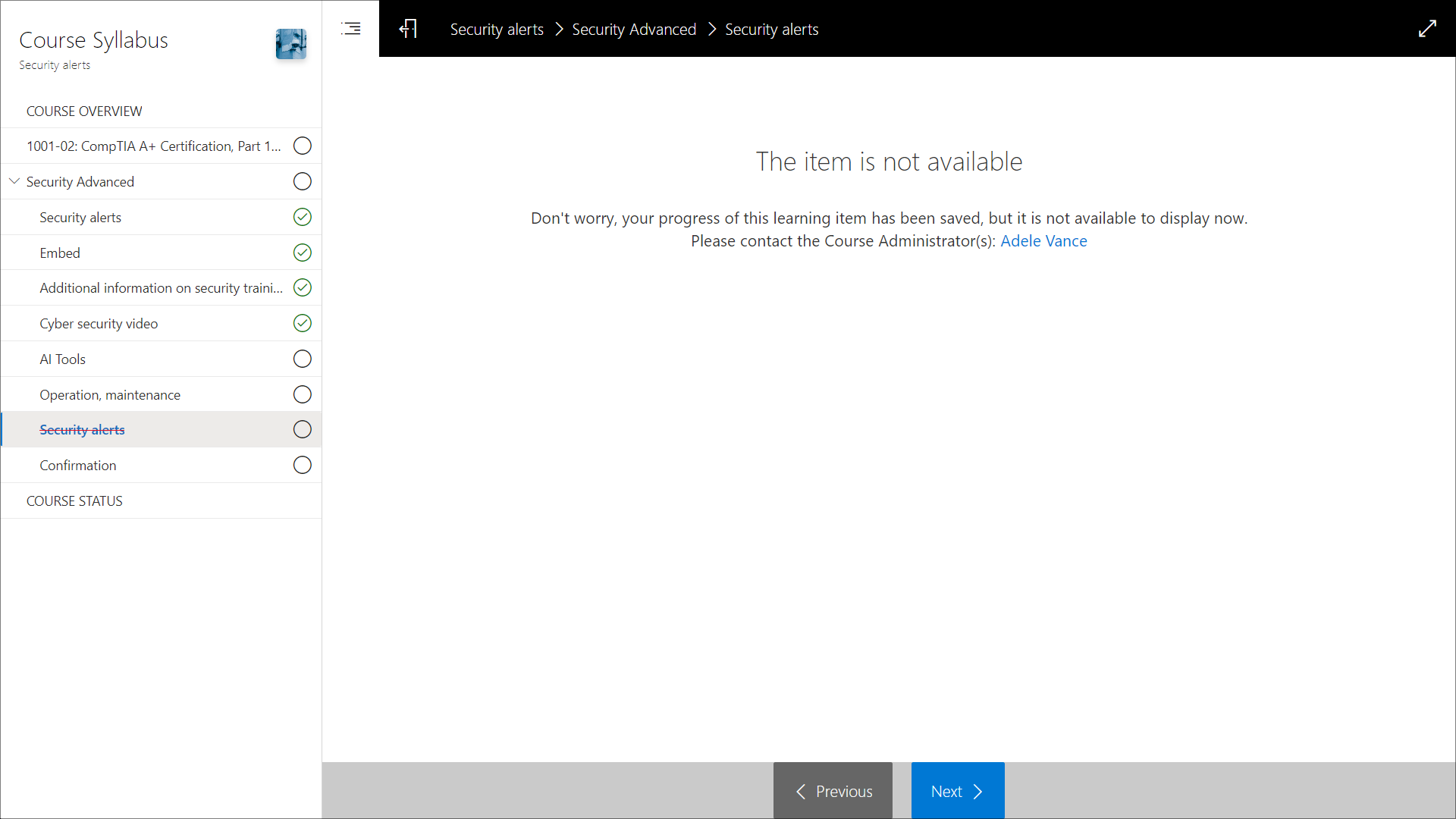Click the green checkmark beside Cyber security video

(302, 323)
